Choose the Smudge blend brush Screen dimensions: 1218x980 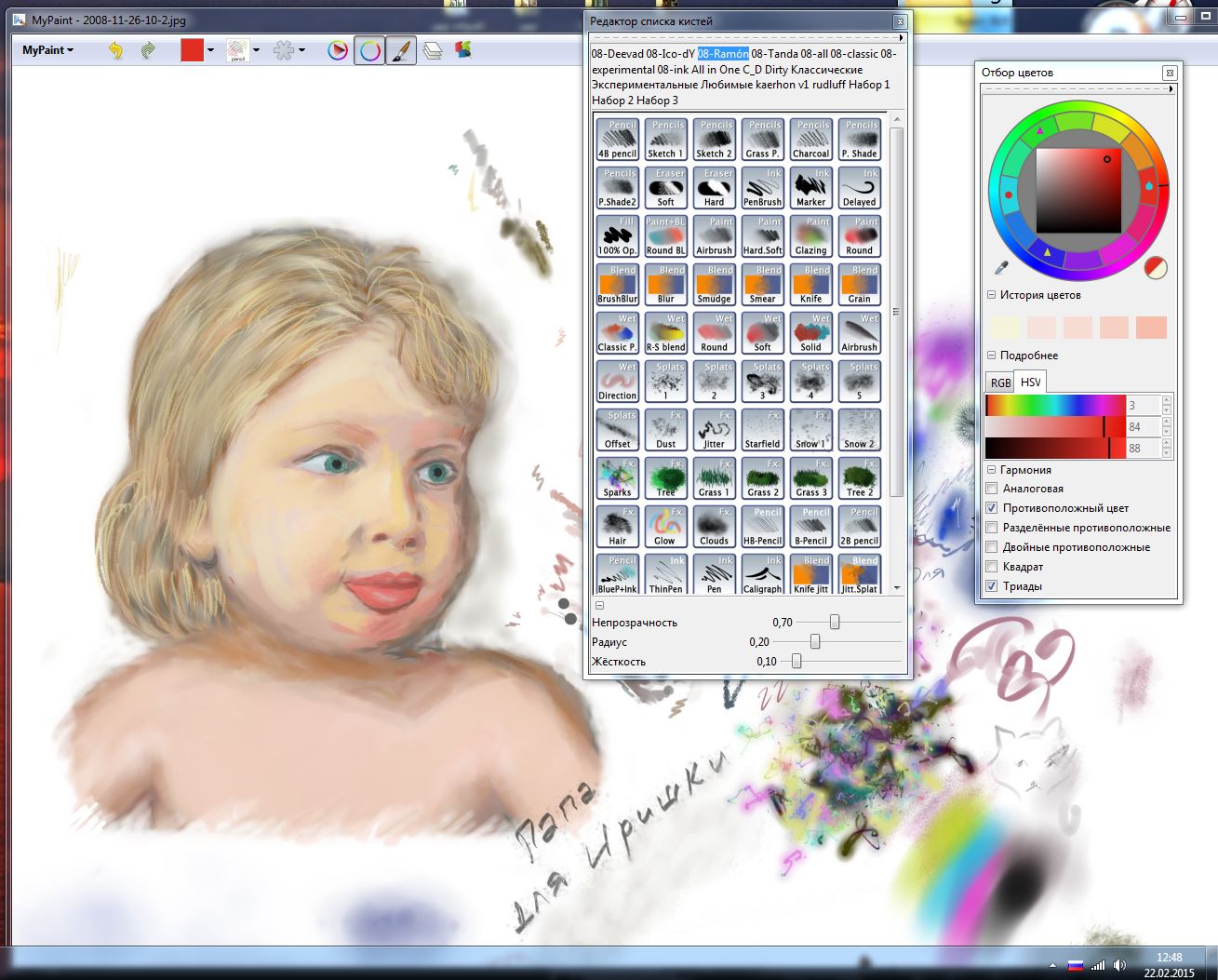click(715, 284)
